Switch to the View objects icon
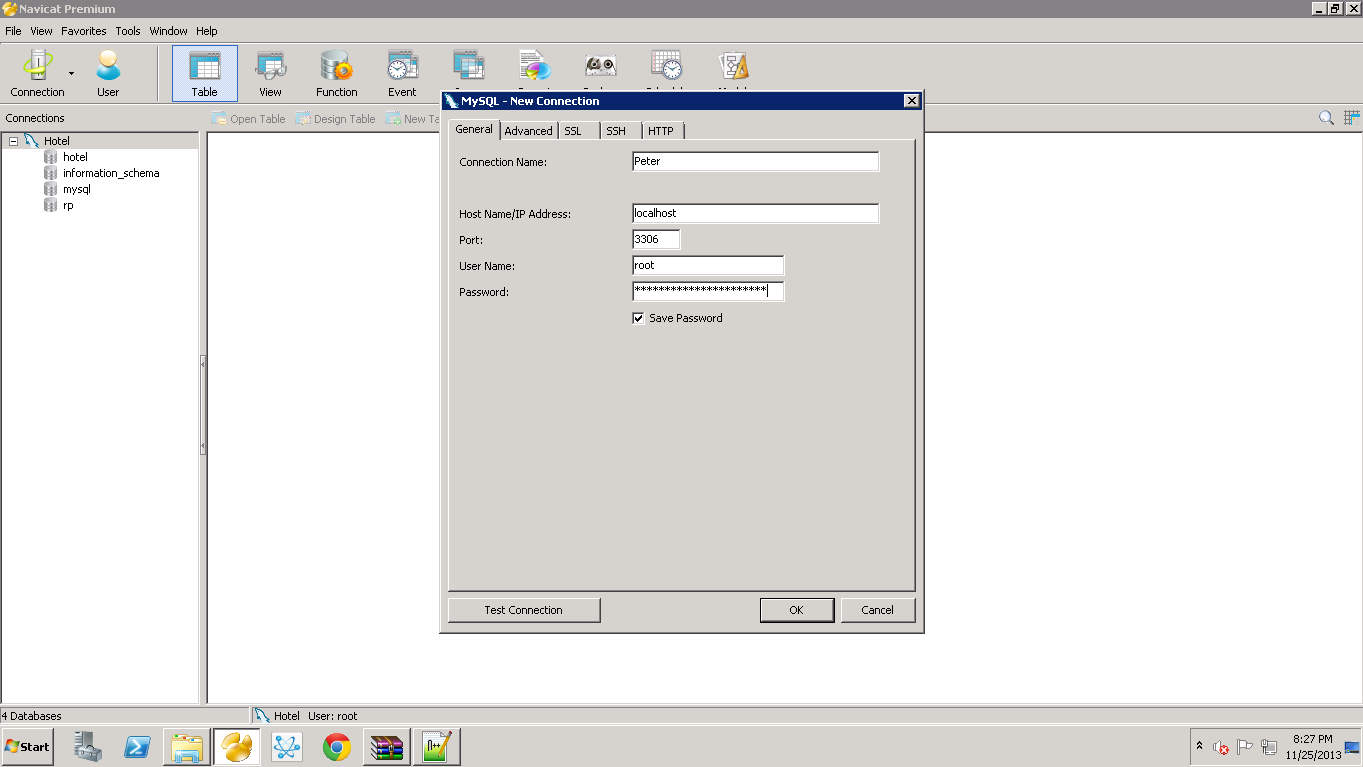The height and width of the screenshot is (767, 1363). tap(270, 74)
